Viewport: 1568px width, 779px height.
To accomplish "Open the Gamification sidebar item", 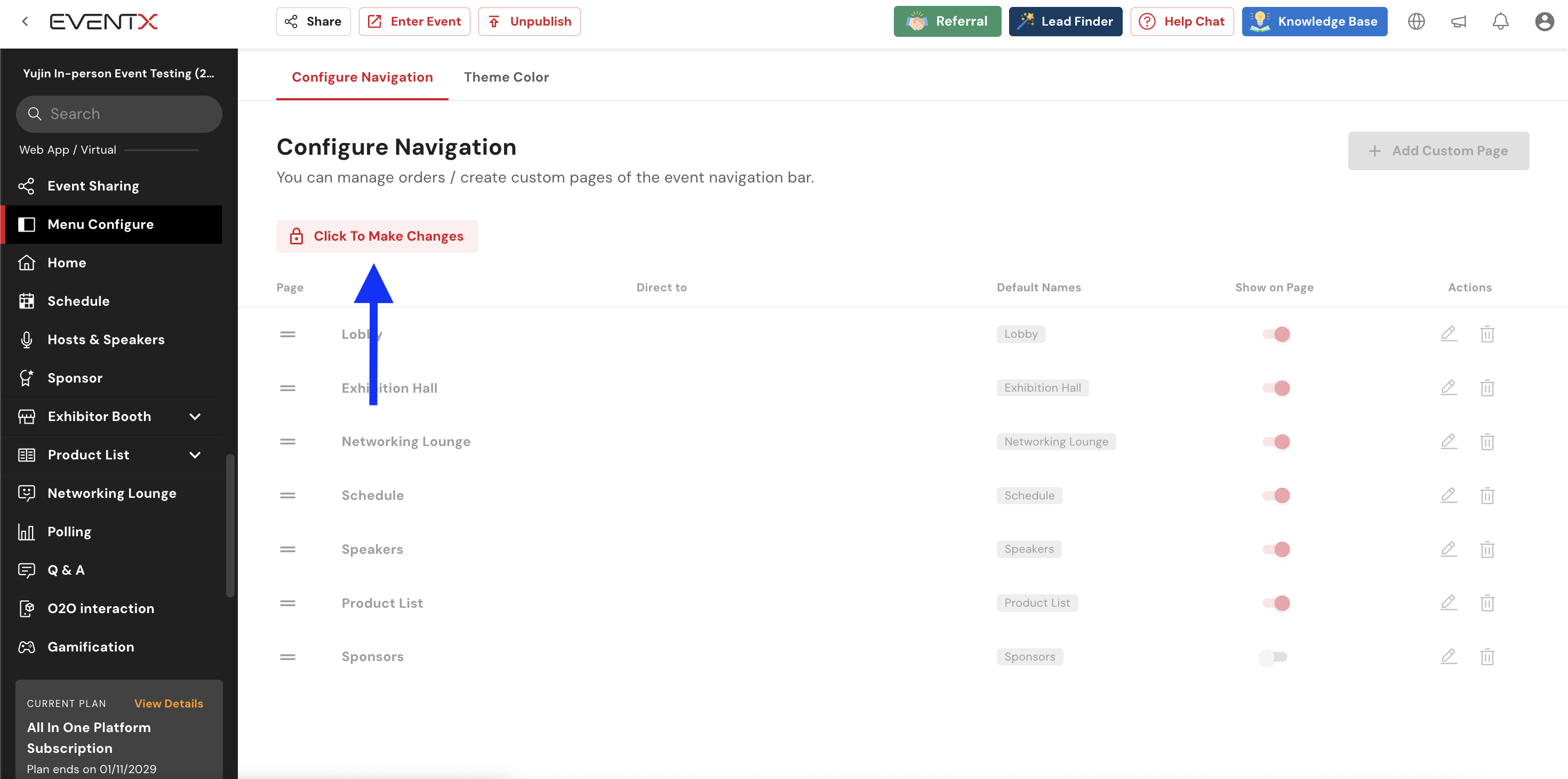I will pyautogui.click(x=91, y=647).
